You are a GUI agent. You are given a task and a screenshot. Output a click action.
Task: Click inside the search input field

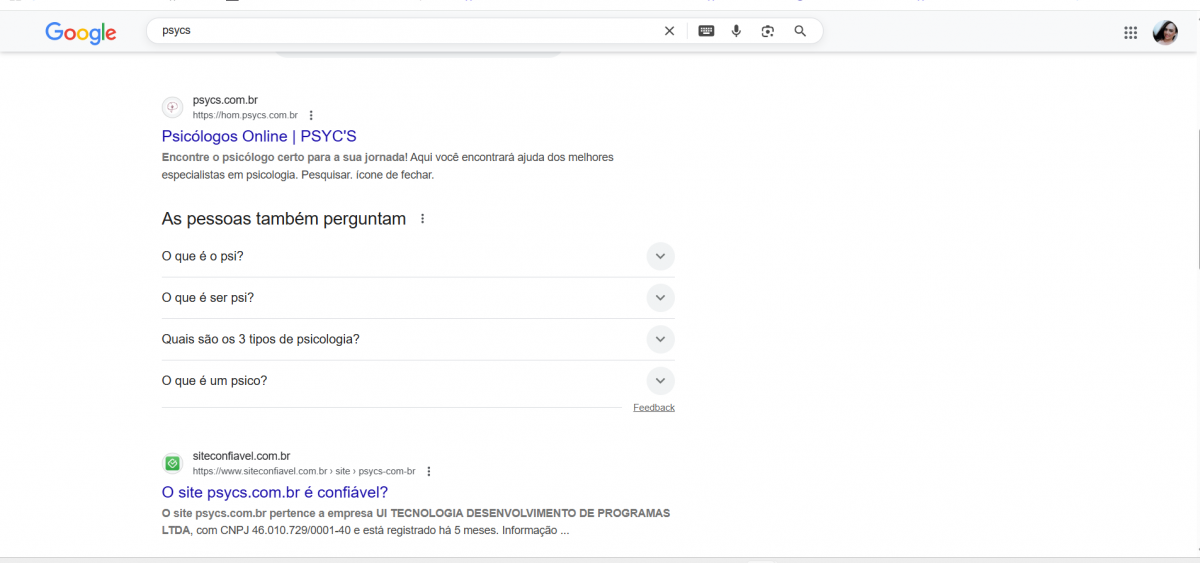(400, 31)
